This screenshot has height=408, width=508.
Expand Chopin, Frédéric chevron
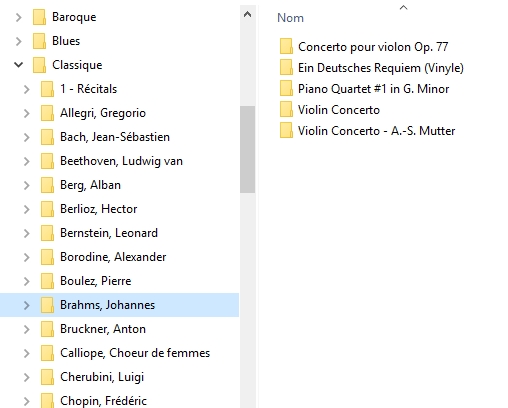[x=27, y=401]
